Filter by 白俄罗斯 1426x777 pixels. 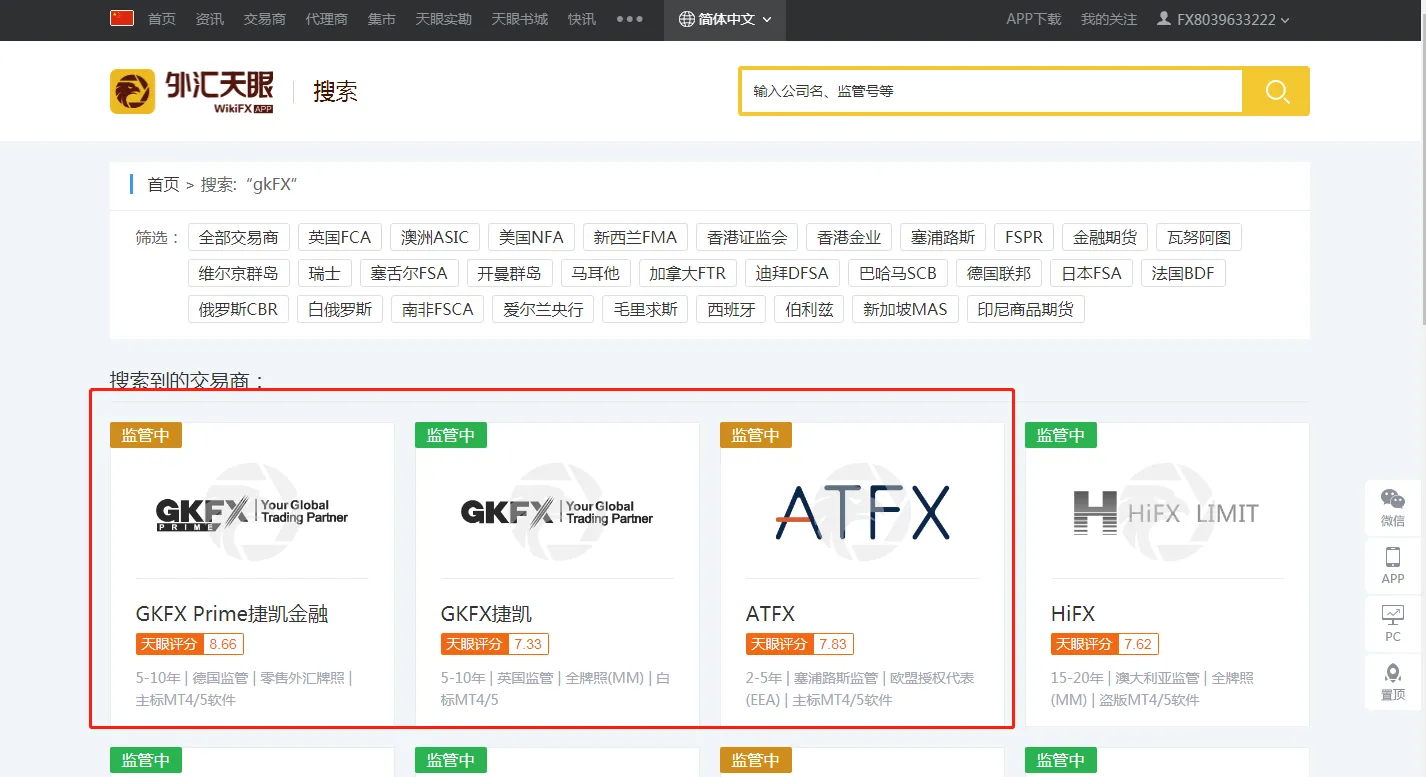coord(340,309)
